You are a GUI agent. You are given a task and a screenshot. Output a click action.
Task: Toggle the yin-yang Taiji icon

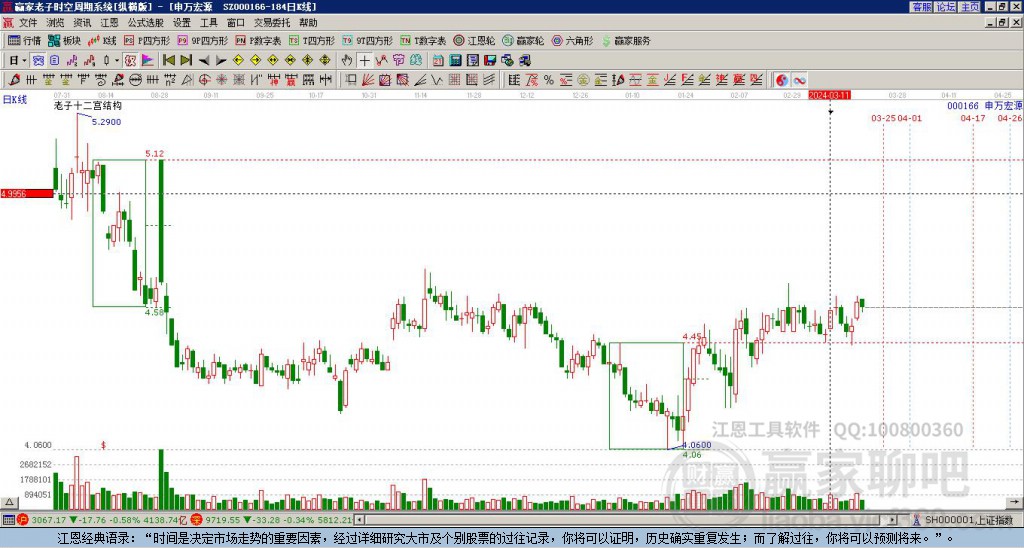pos(782,80)
